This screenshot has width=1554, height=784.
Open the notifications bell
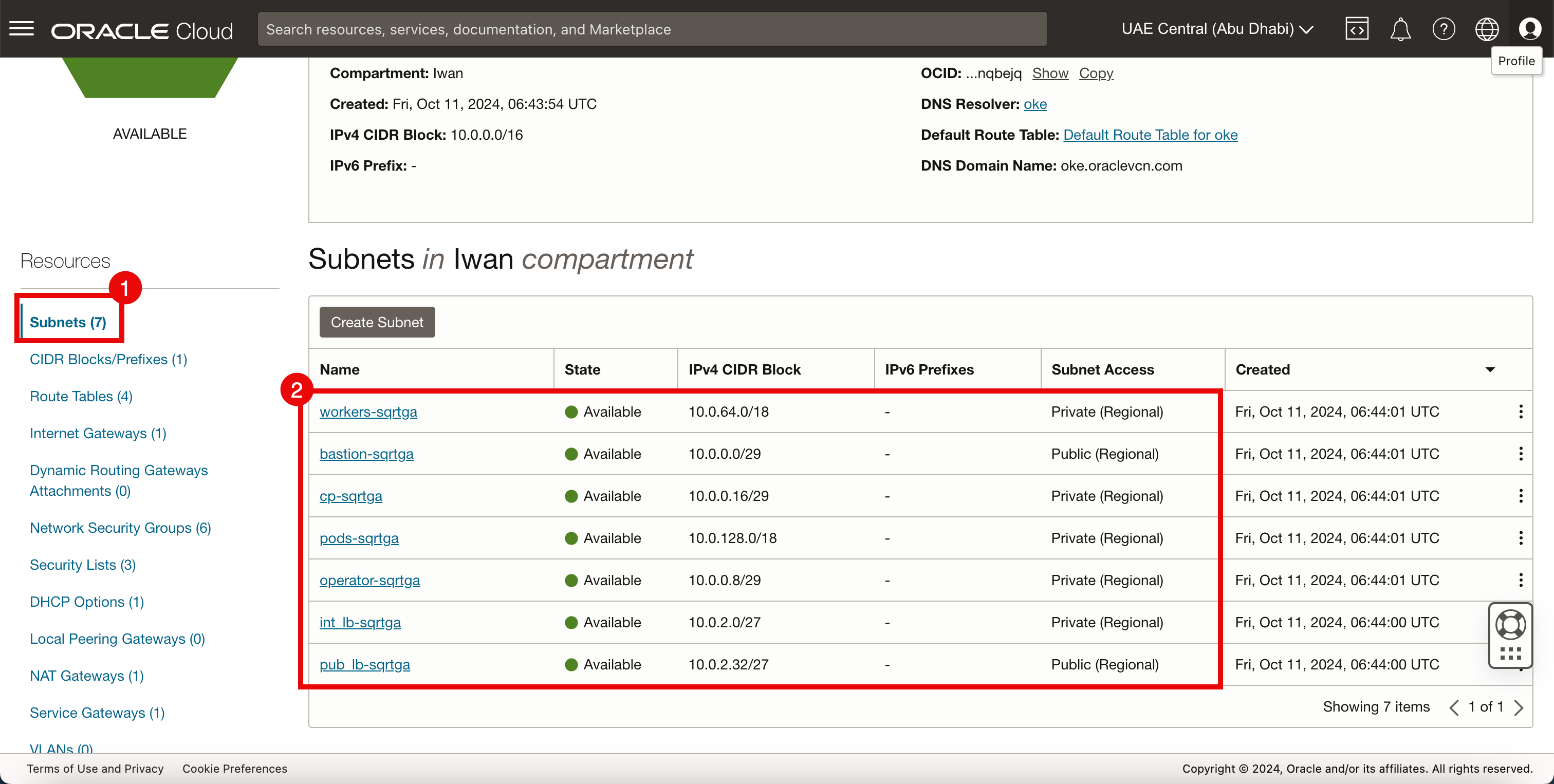point(1400,29)
